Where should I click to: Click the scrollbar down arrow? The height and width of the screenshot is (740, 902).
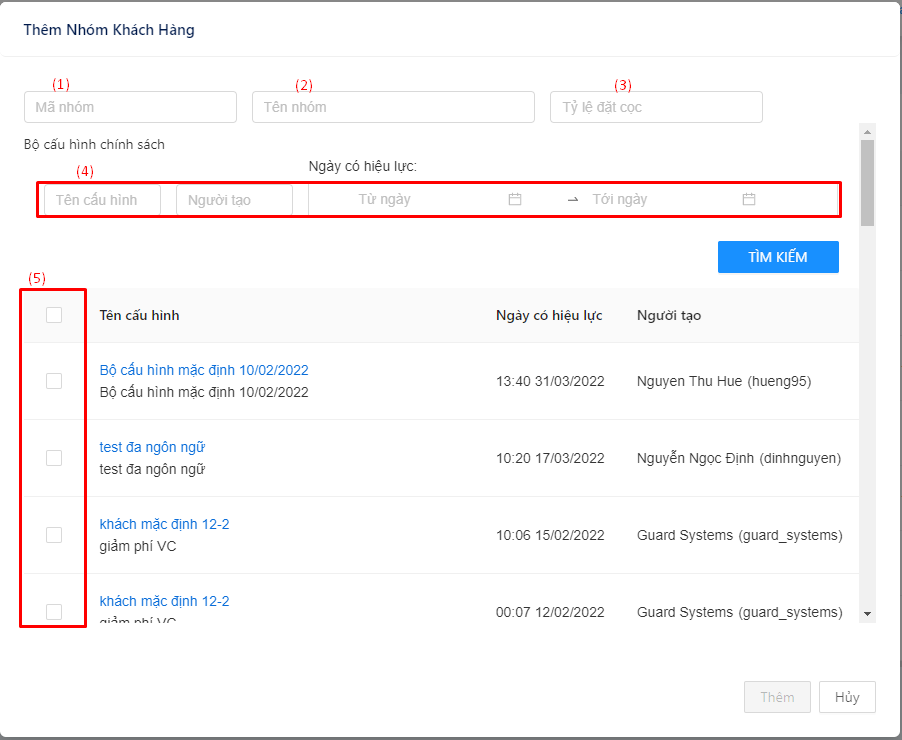867,613
